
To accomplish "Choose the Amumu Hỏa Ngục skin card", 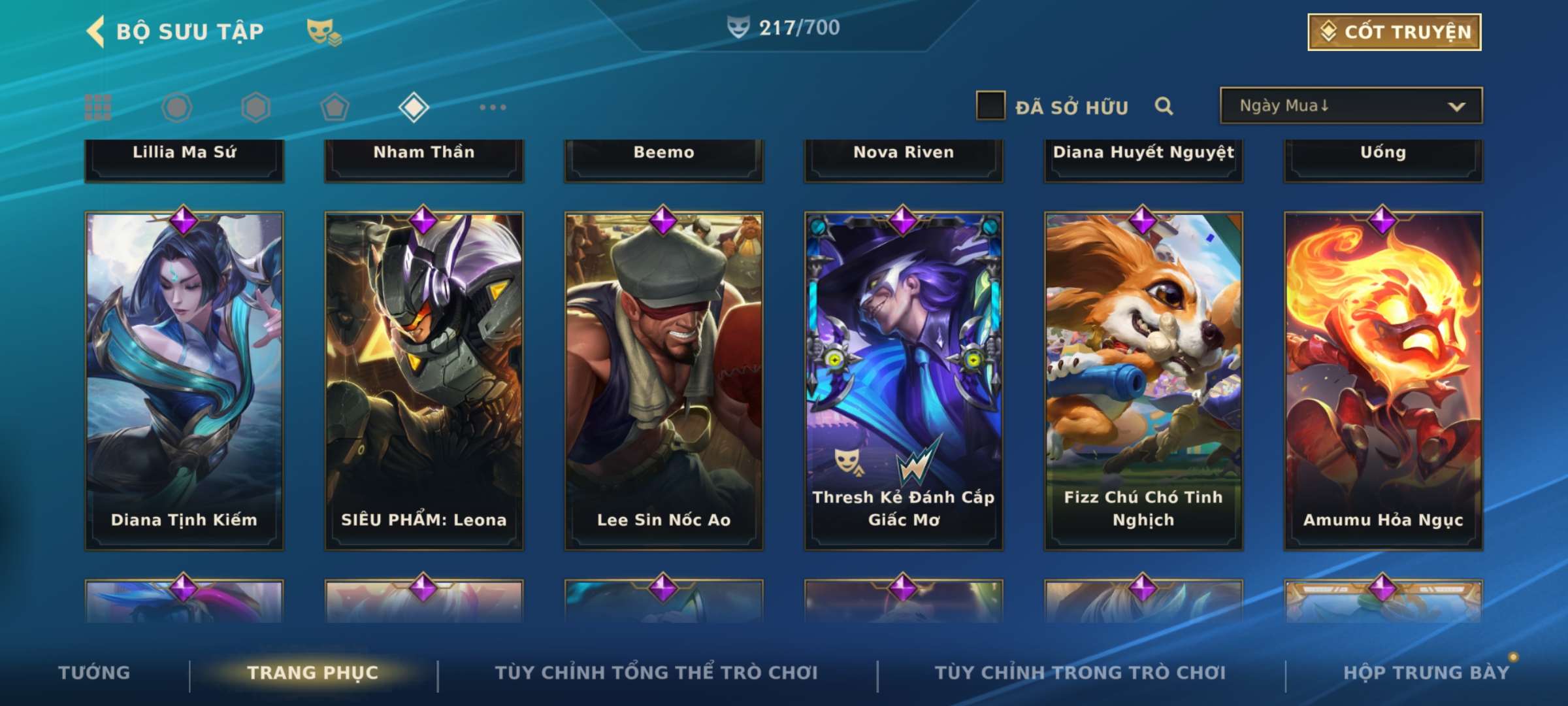I will click(x=1383, y=380).
